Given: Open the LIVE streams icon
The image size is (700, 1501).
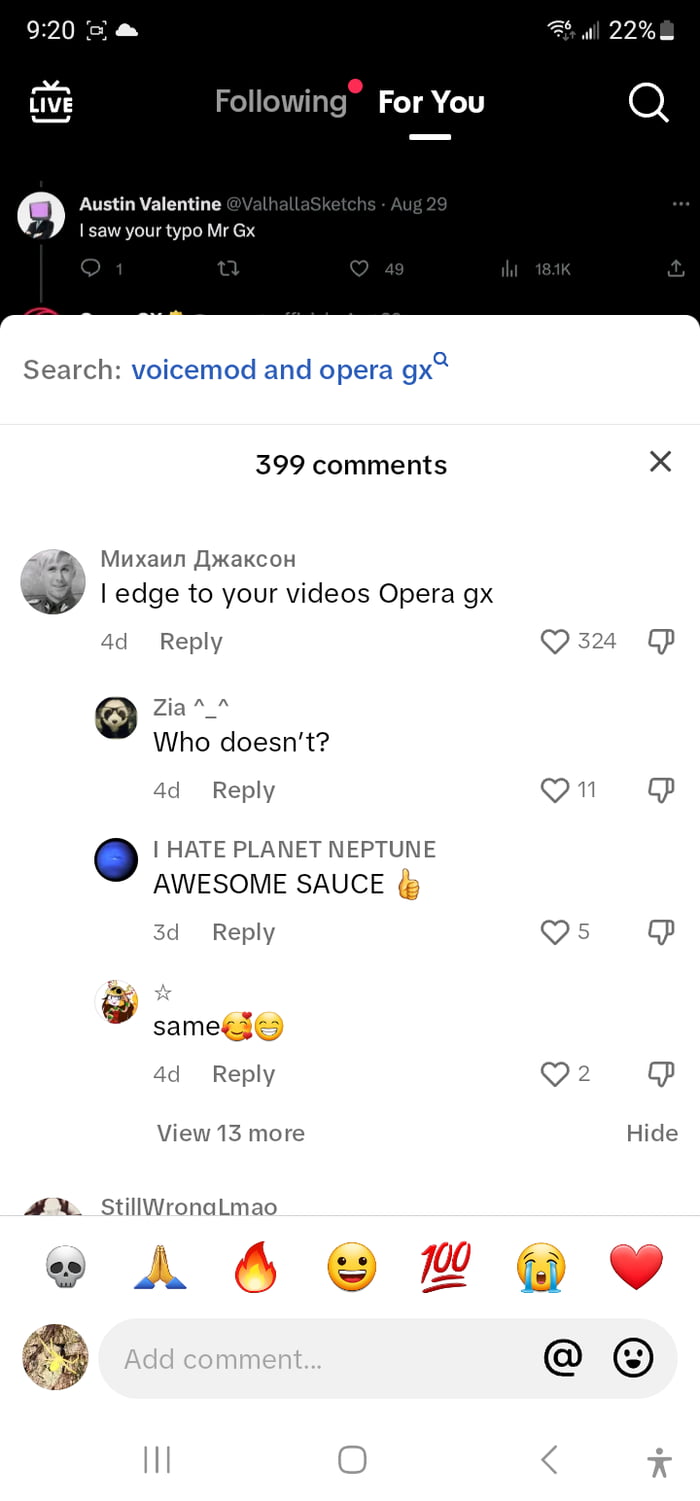Looking at the screenshot, I should pyautogui.click(x=50, y=101).
